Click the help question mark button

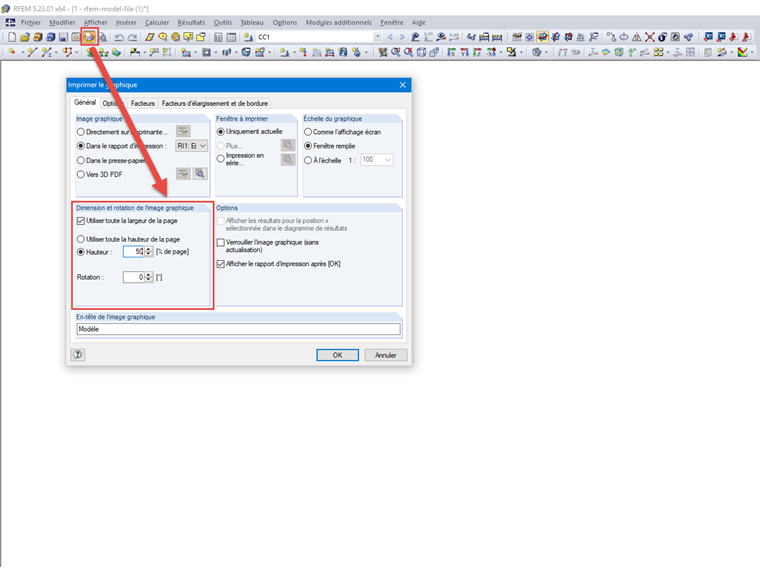pyautogui.click(x=78, y=355)
